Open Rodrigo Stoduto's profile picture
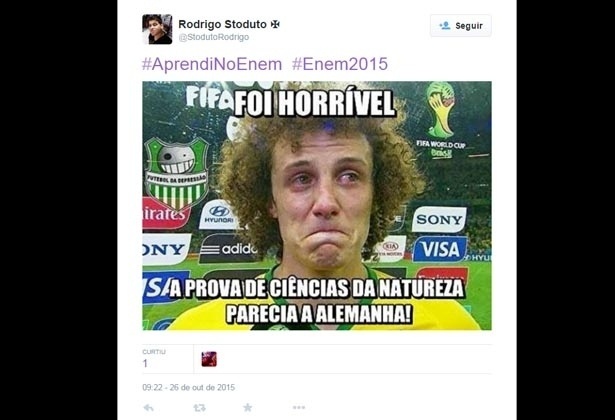 157,29
